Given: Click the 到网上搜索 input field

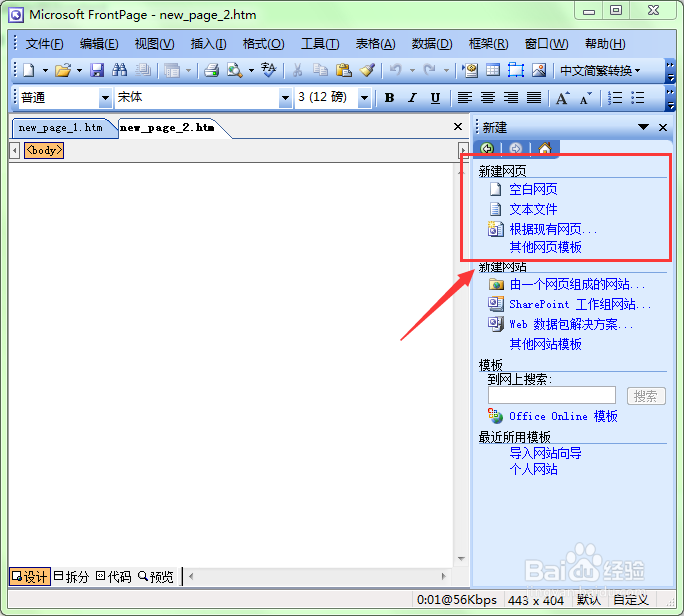Looking at the screenshot, I should tap(551, 395).
